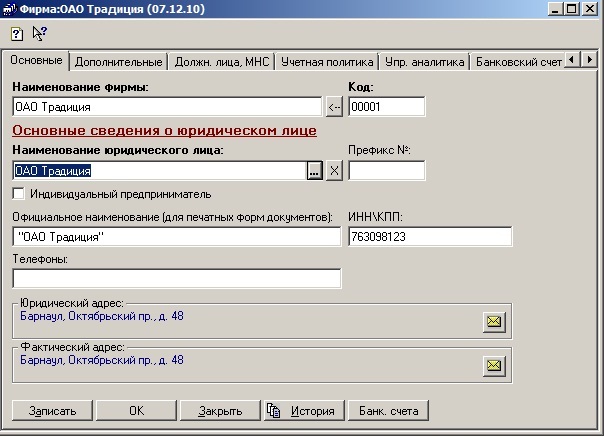This screenshot has height=437, width=604.
Task: Focus the Телефоны text field
Action: [177, 278]
